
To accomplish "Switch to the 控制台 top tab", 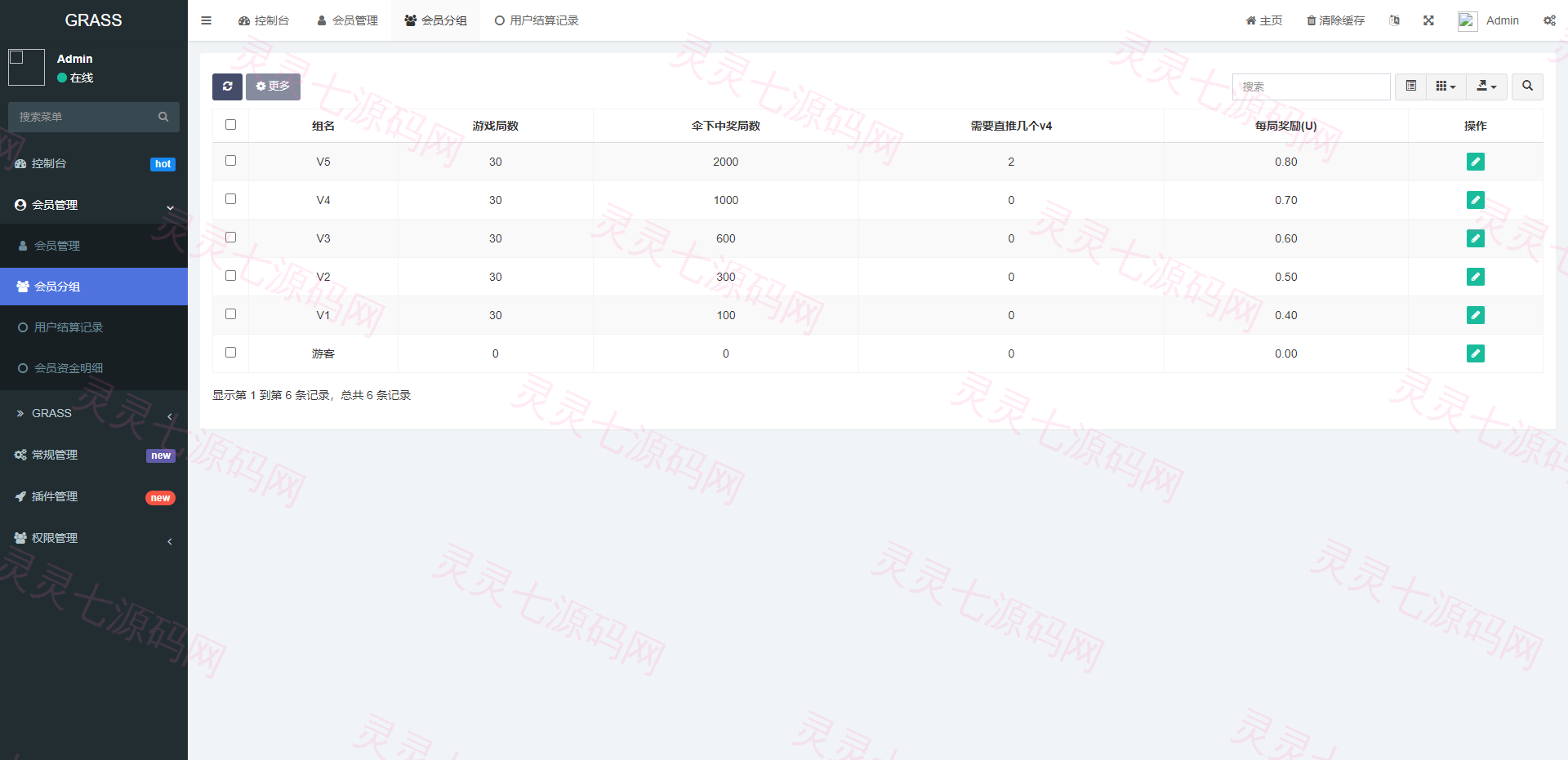I will click(264, 20).
